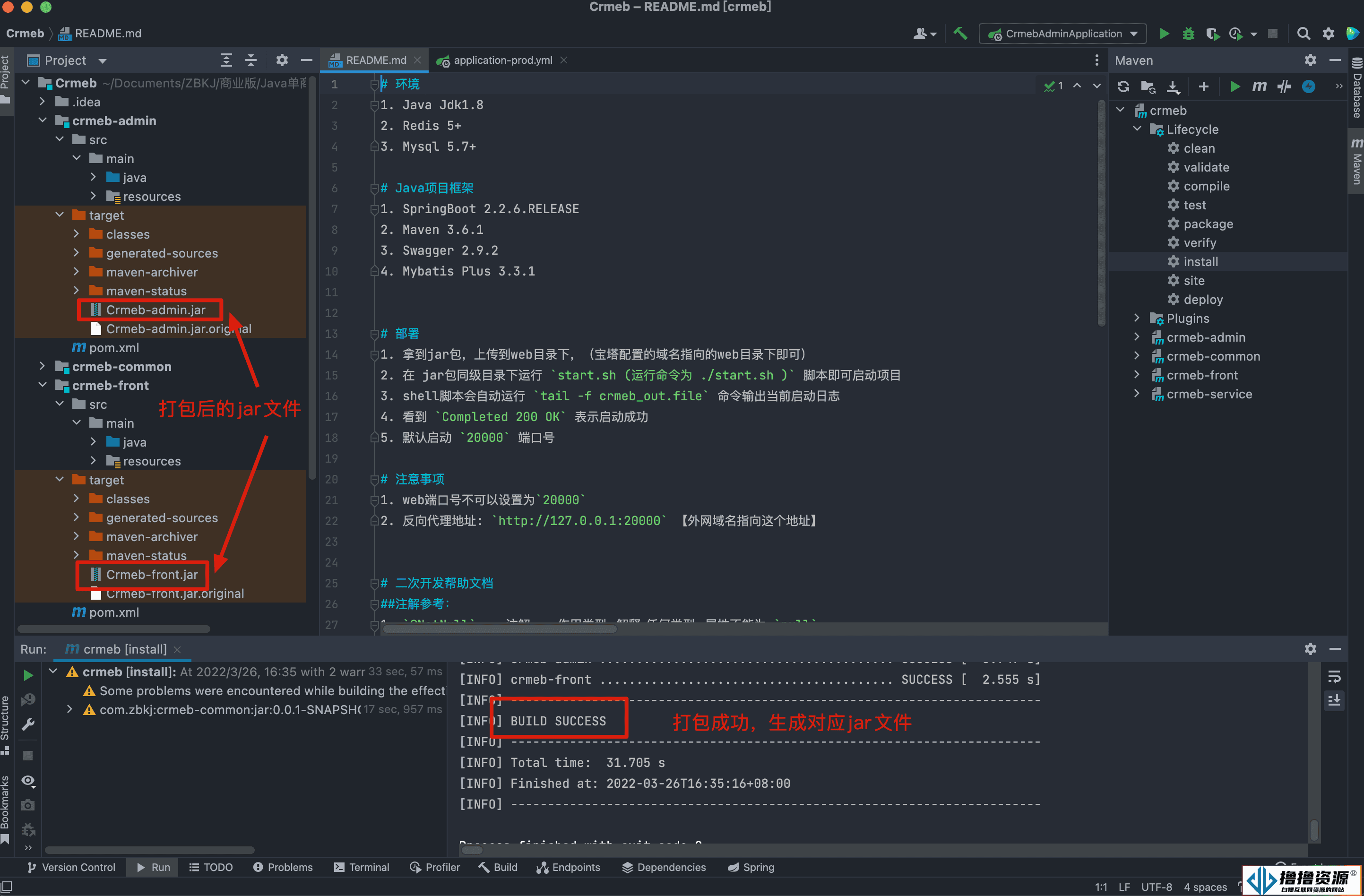Toggle the Structure tool window stripe button
This screenshot has width=1364, height=896.
(6, 725)
